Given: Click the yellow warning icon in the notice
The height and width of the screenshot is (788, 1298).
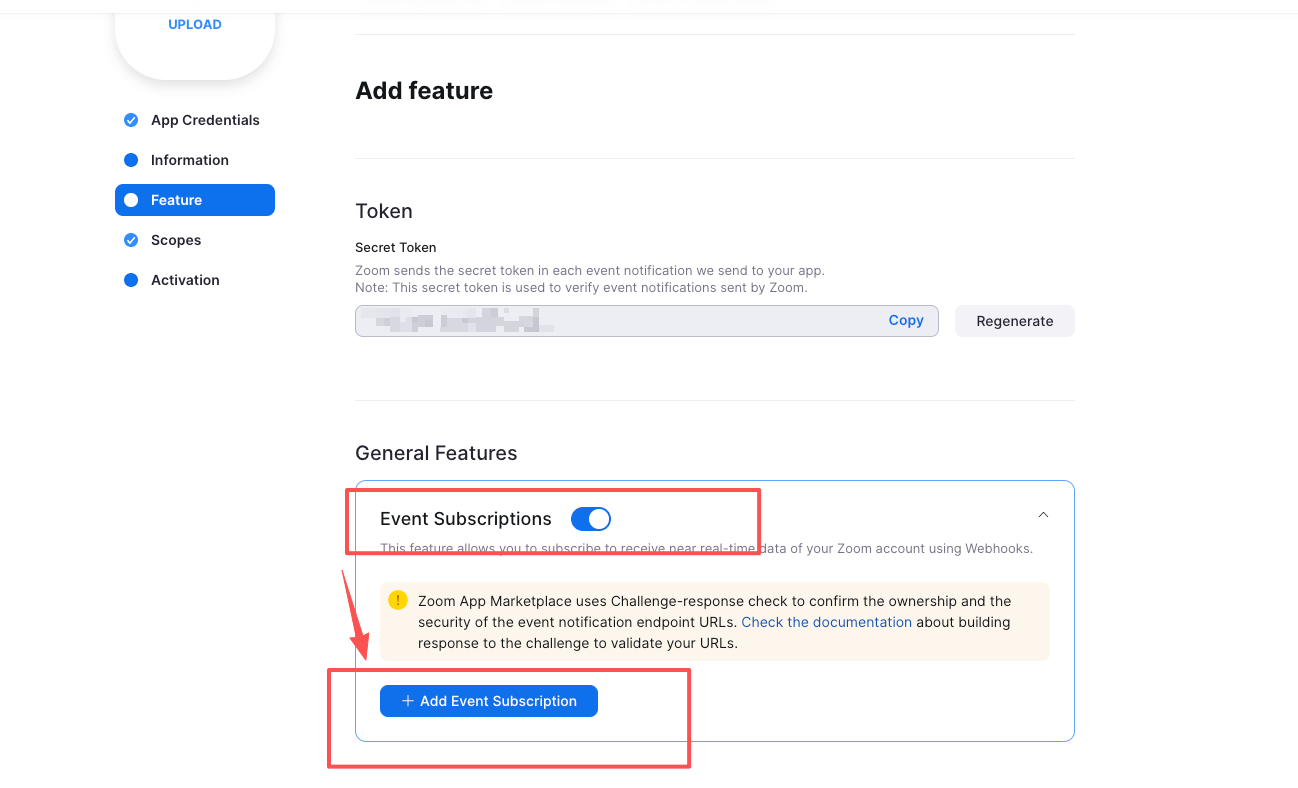Looking at the screenshot, I should click(398, 600).
